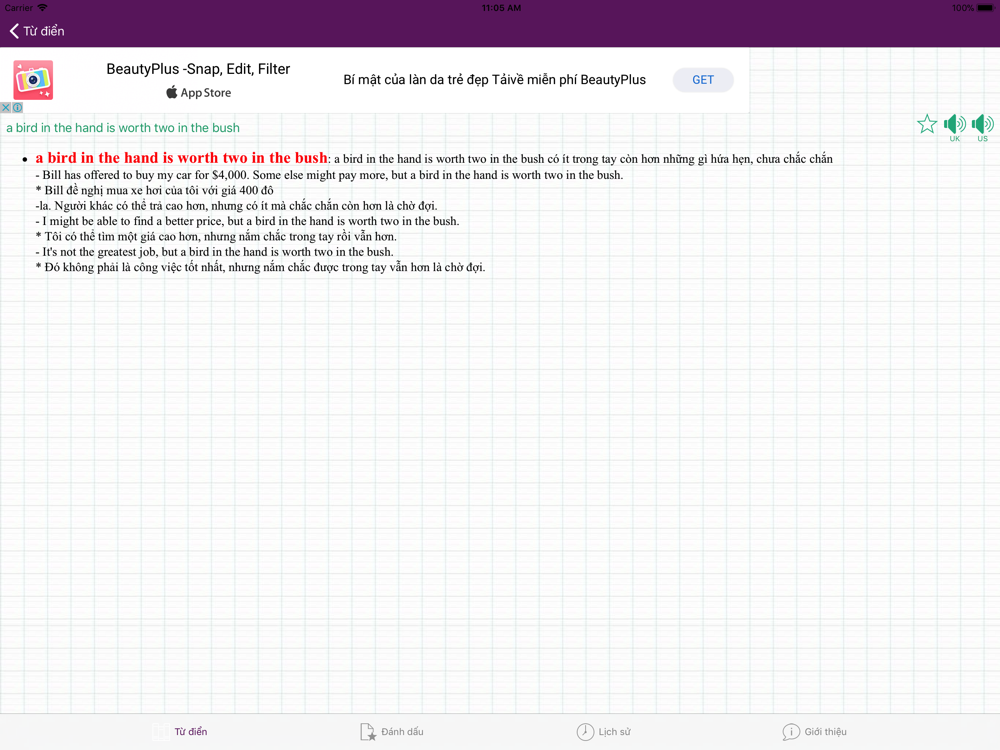Tap the 11:05 AM clock
Screen dimensions: 1000x750
(x=501, y=8)
